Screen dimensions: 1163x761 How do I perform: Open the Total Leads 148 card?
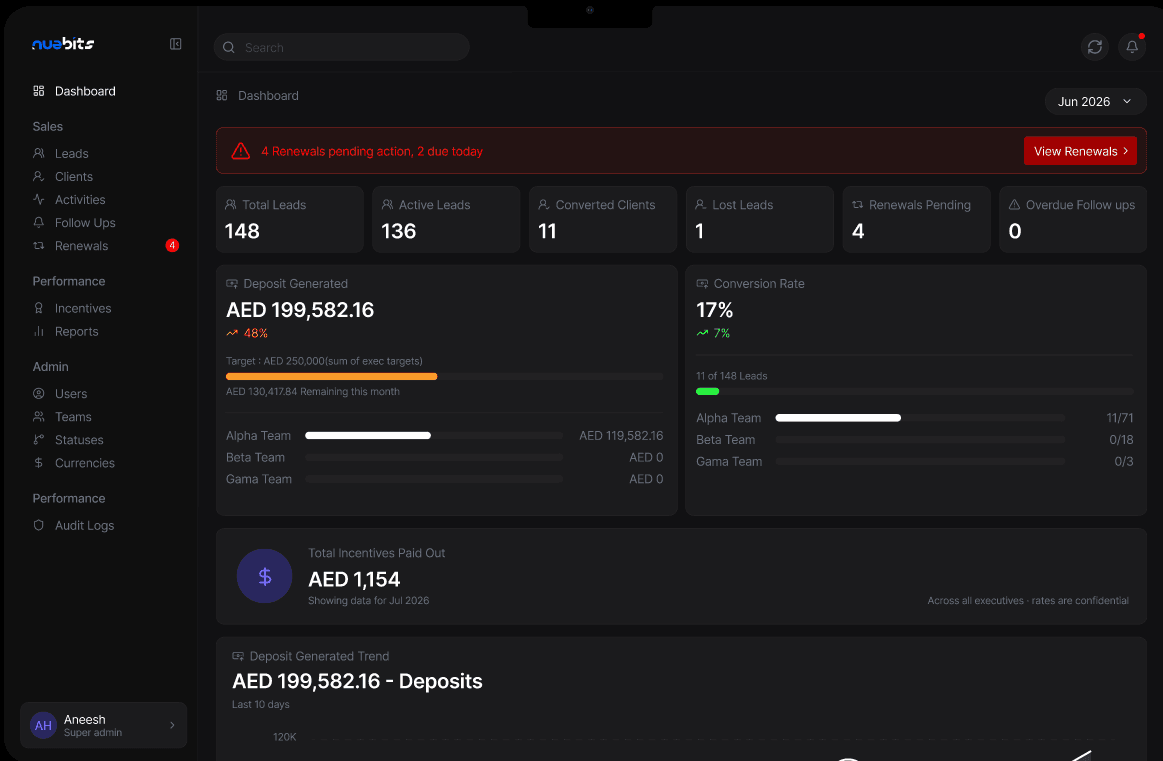pyautogui.click(x=290, y=220)
